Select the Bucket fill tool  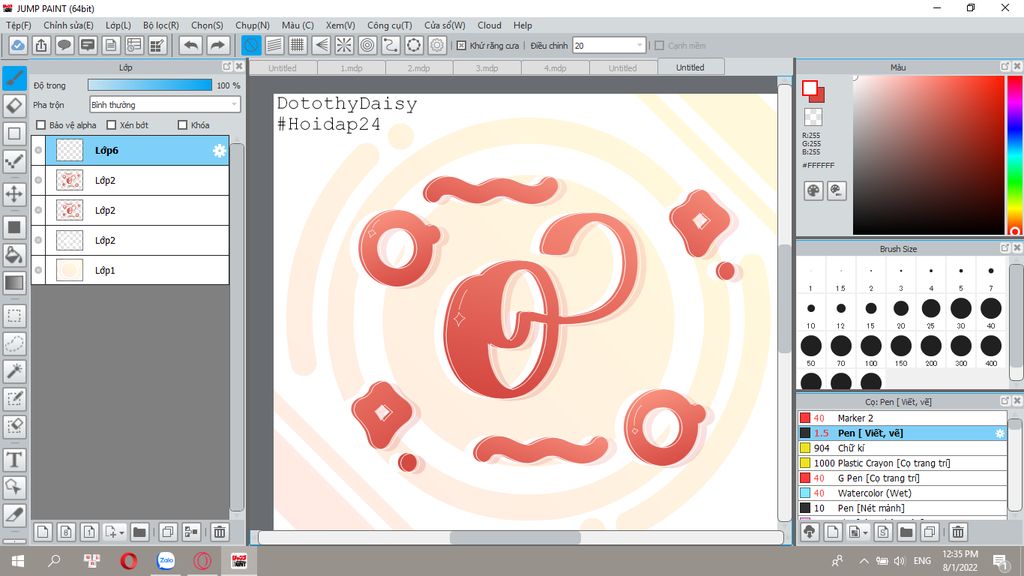(x=14, y=255)
